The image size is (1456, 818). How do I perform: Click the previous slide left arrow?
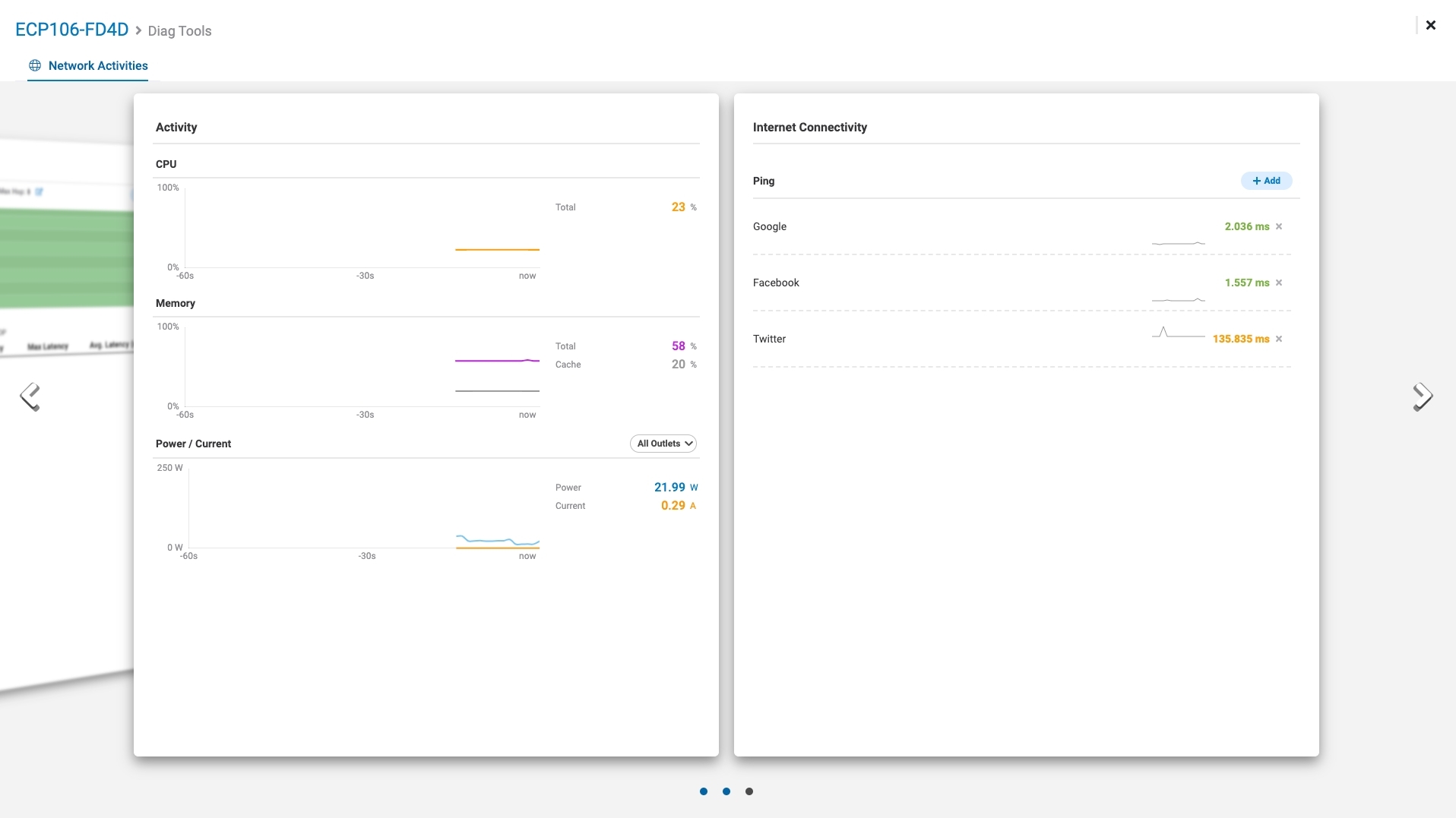point(30,396)
